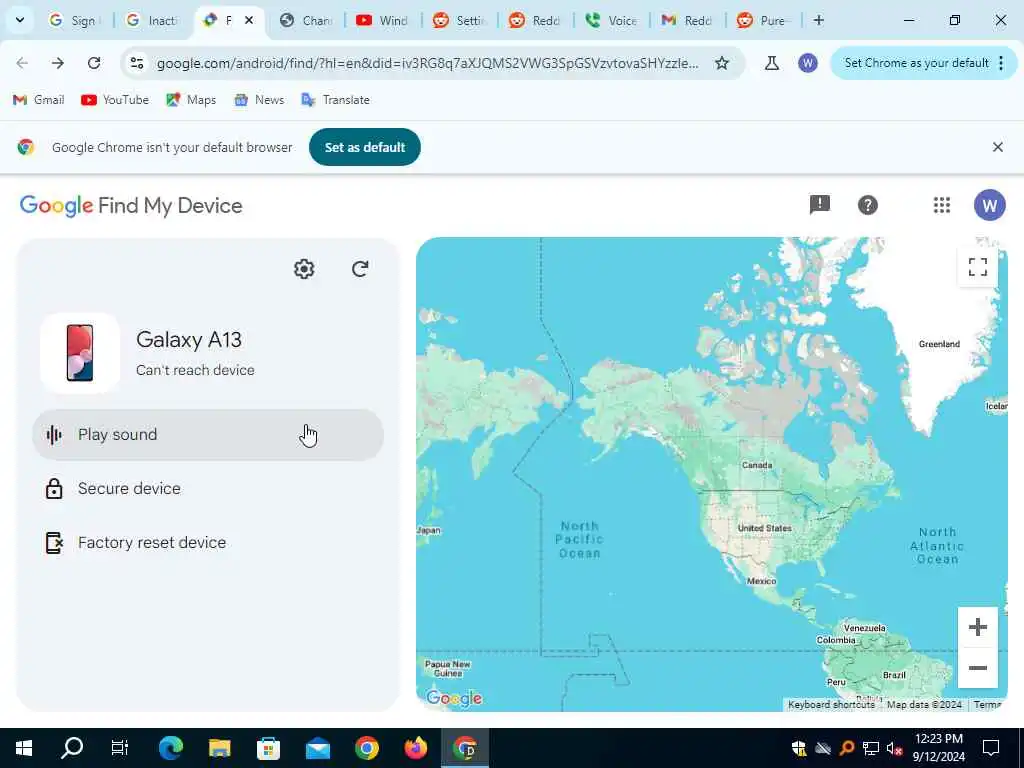This screenshot has width=1024, height=768.
Task: Open the Translate bookmark
Action: [x=335, y=100]
